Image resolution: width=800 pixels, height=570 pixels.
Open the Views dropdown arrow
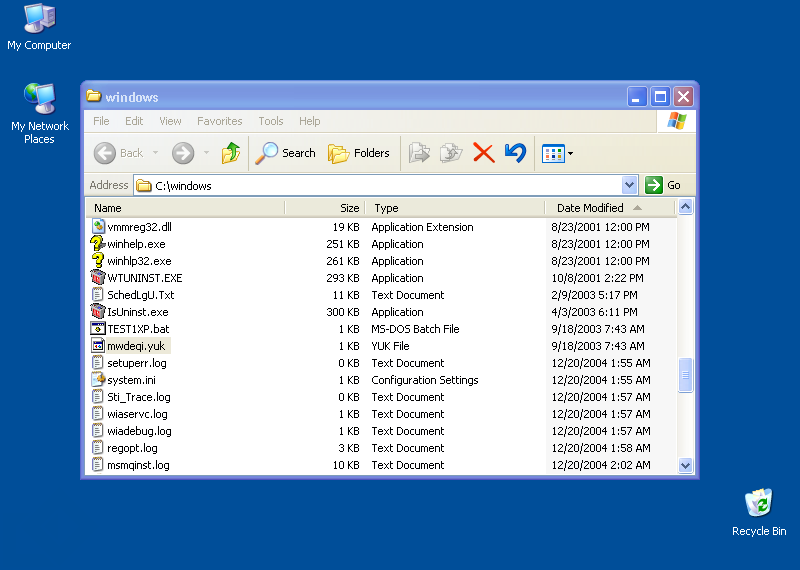[570, 153]
